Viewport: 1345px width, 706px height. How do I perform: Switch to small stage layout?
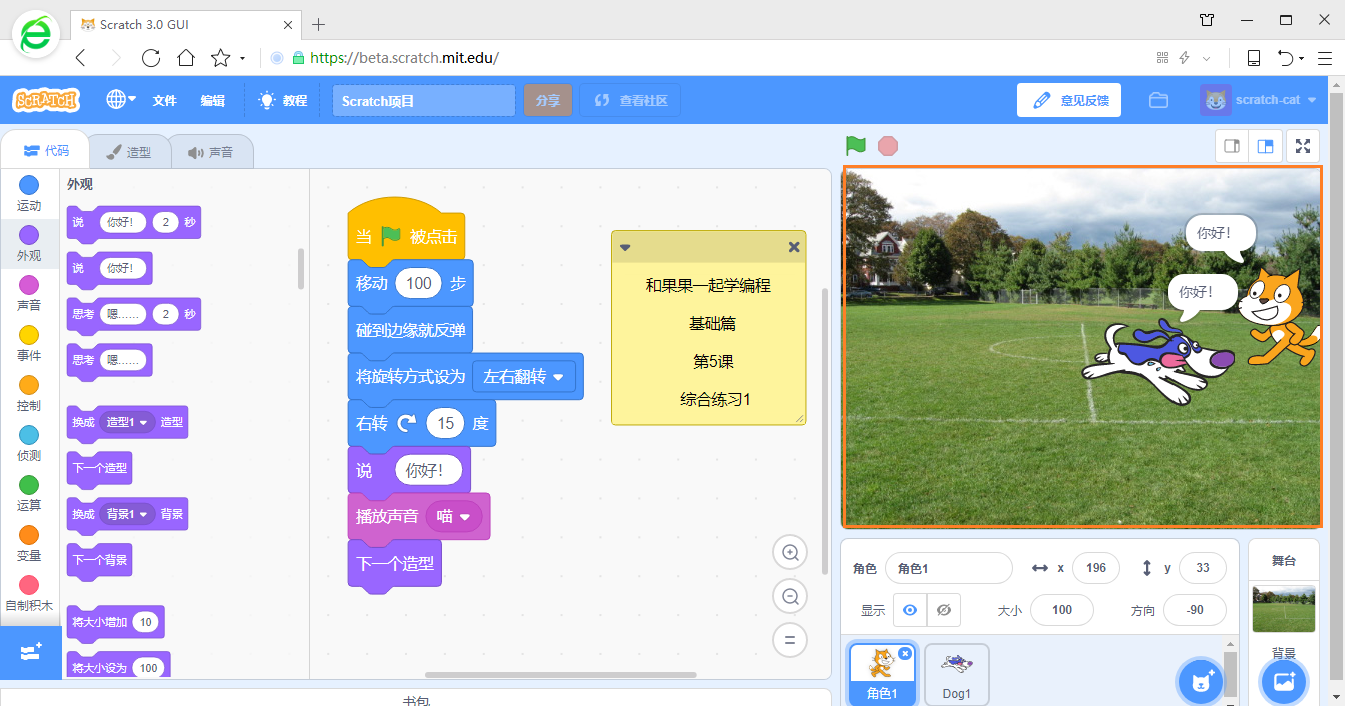[1232, 146]
